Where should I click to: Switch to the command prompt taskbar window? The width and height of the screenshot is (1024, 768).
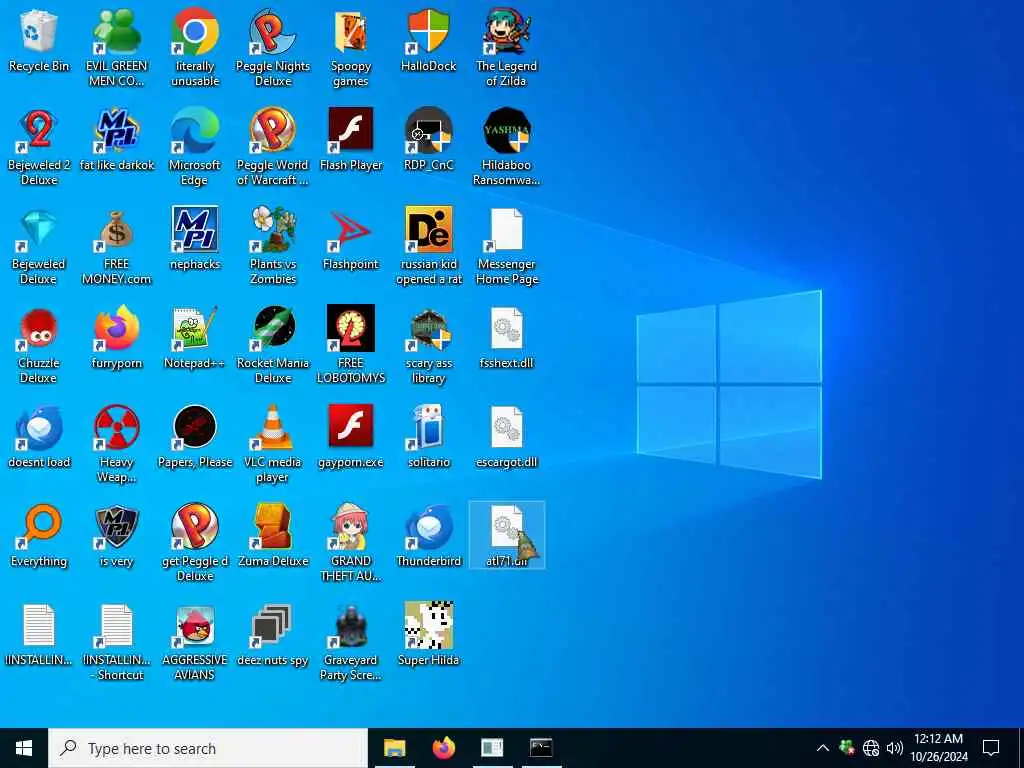(541, 748)
